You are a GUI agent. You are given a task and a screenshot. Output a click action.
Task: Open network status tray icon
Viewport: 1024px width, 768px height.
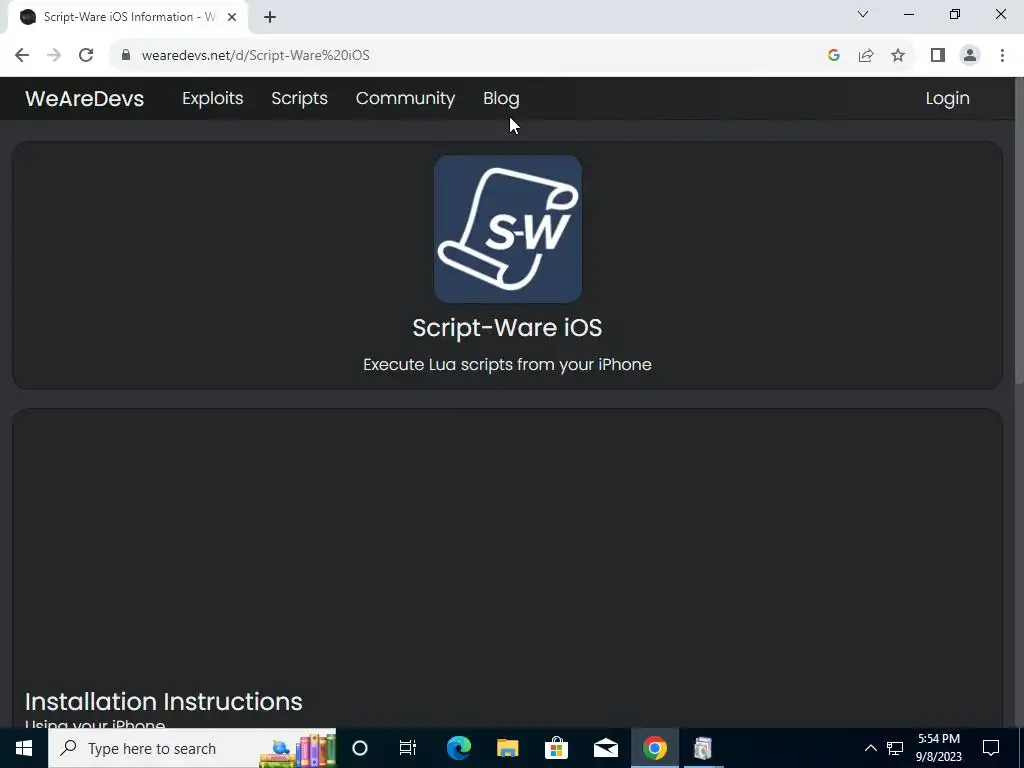pyautogui.click(x=895, y=748)
